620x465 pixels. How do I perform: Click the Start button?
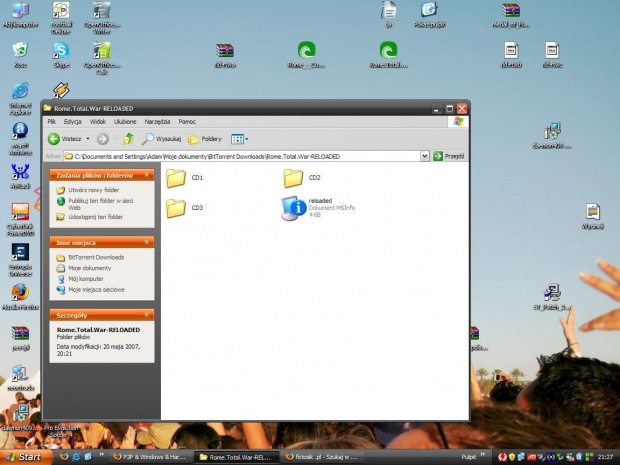click(25, 457)
